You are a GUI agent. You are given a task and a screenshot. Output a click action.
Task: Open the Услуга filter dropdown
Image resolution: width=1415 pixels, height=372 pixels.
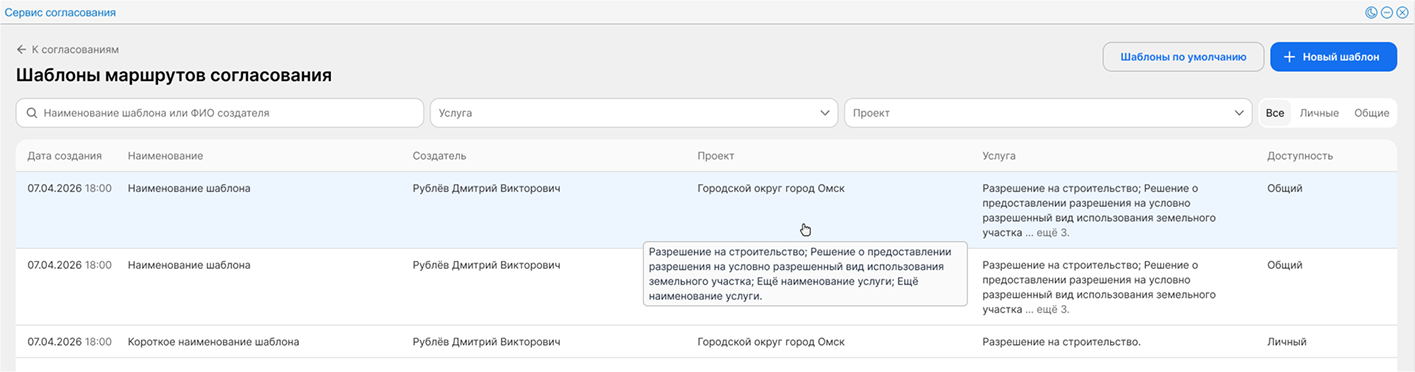(x=634, y=113)
